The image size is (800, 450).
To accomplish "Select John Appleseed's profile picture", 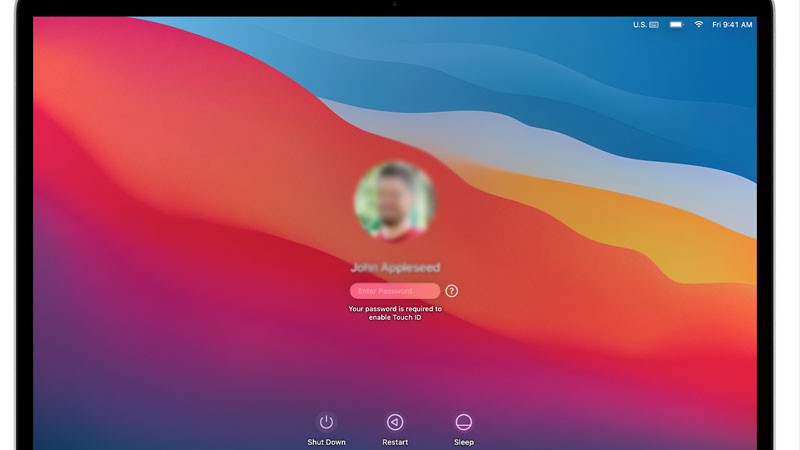I will click(x=395, y=201).
